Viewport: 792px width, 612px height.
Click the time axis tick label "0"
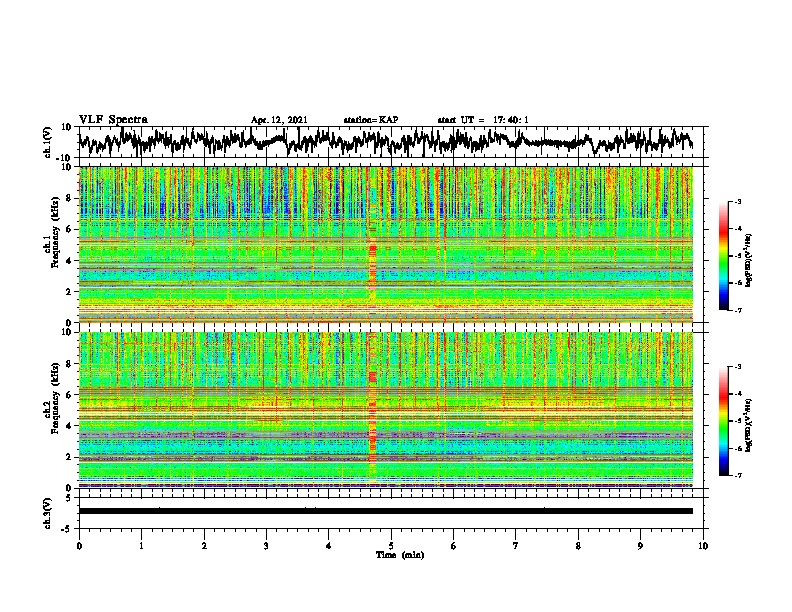(79, 546)
